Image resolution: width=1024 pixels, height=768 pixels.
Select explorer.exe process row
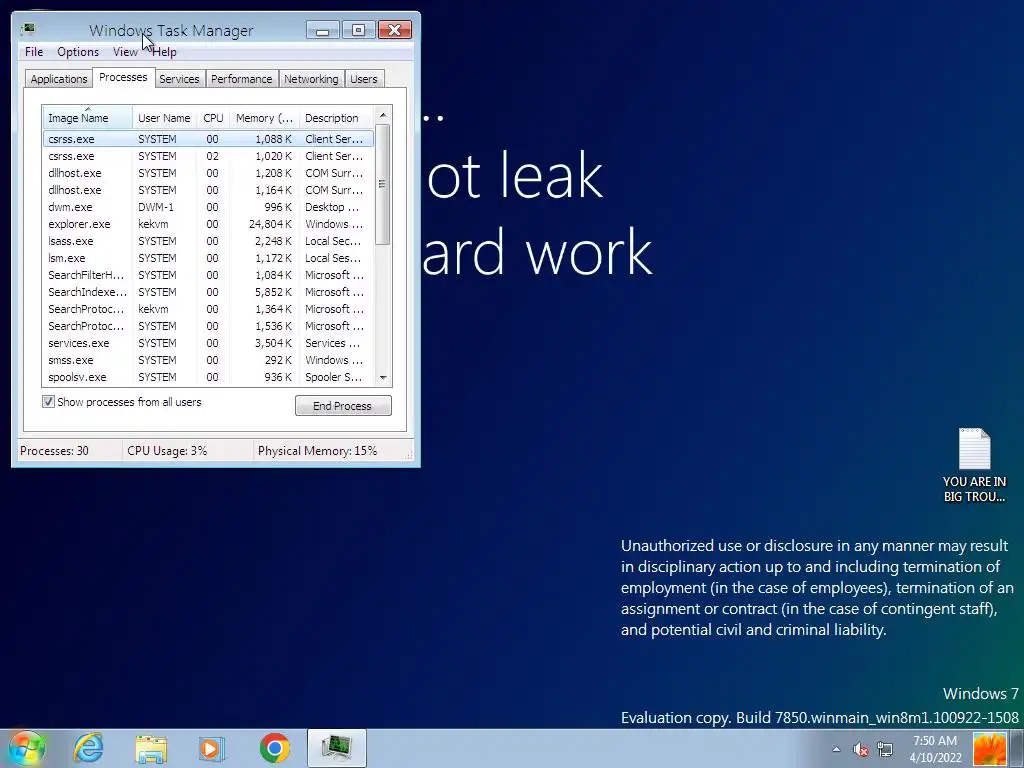(208, 224)
